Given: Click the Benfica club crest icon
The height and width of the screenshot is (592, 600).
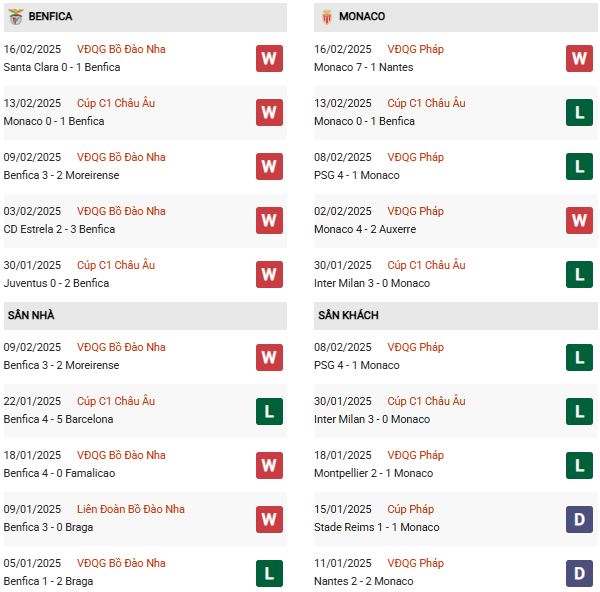Looking at the screenshot, I should point(16,17).
